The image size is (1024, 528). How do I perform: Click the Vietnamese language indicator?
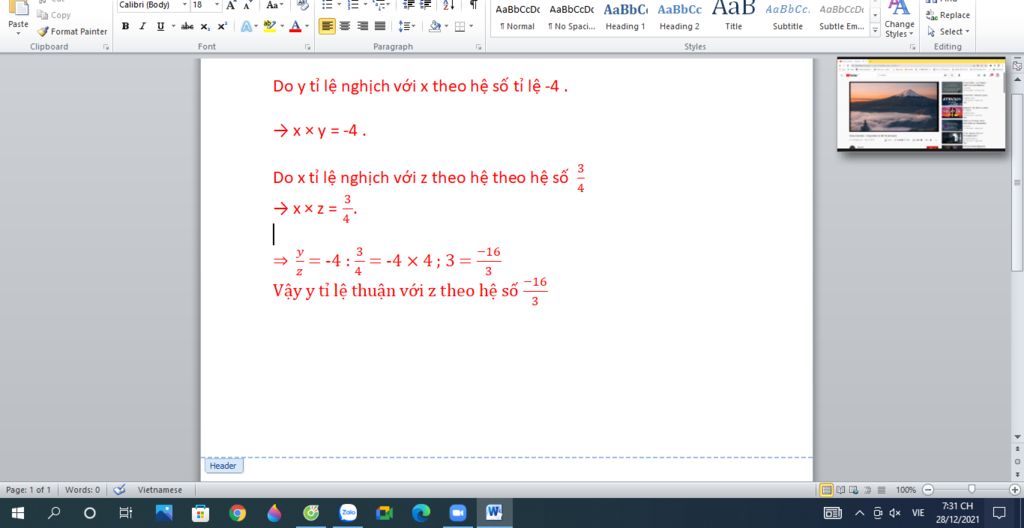point(160,489)
